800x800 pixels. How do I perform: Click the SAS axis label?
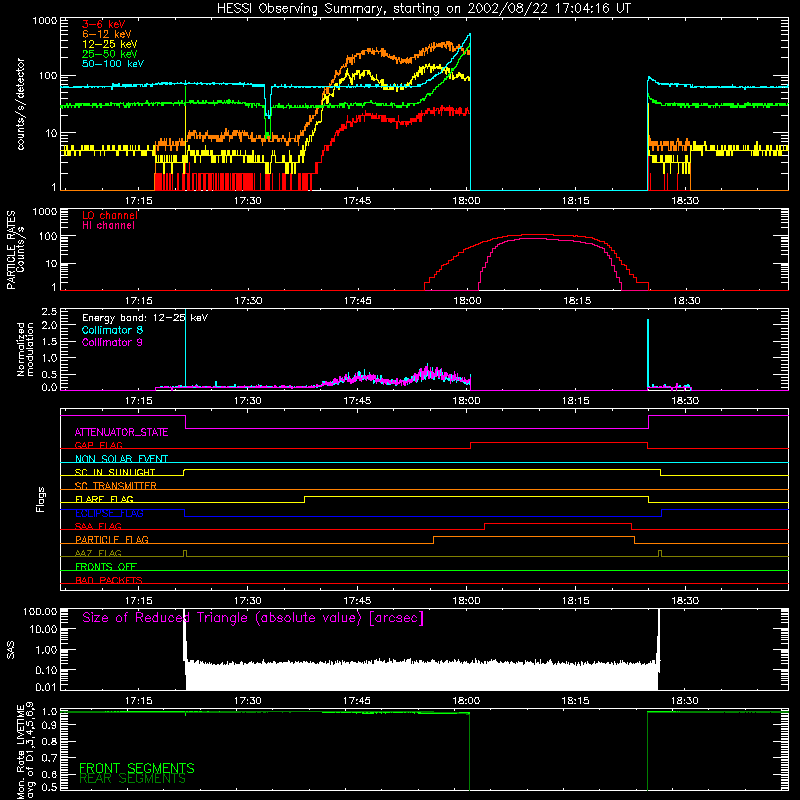(11, 650)
